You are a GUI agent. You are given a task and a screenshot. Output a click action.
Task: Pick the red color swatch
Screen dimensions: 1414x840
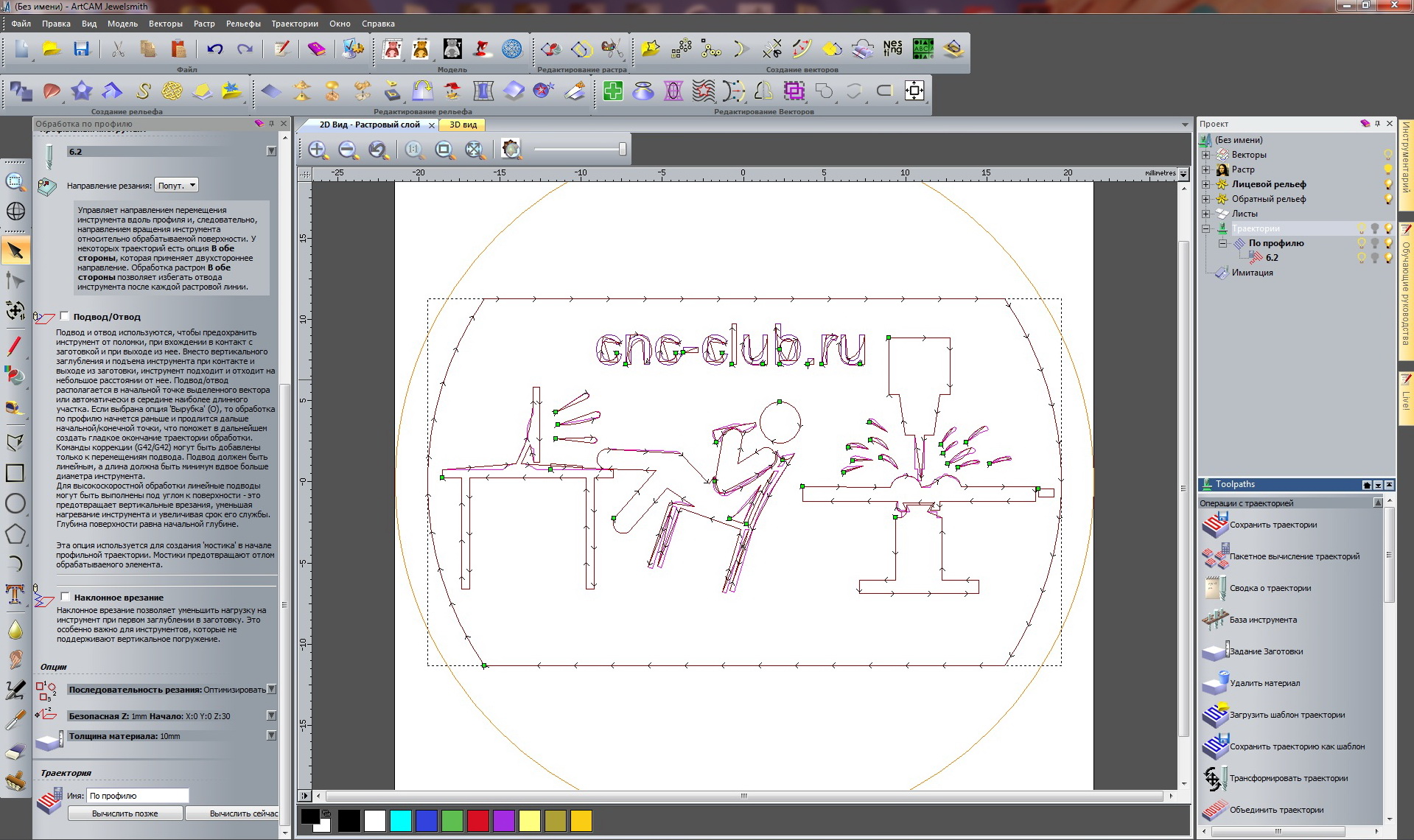pos(478,821)
